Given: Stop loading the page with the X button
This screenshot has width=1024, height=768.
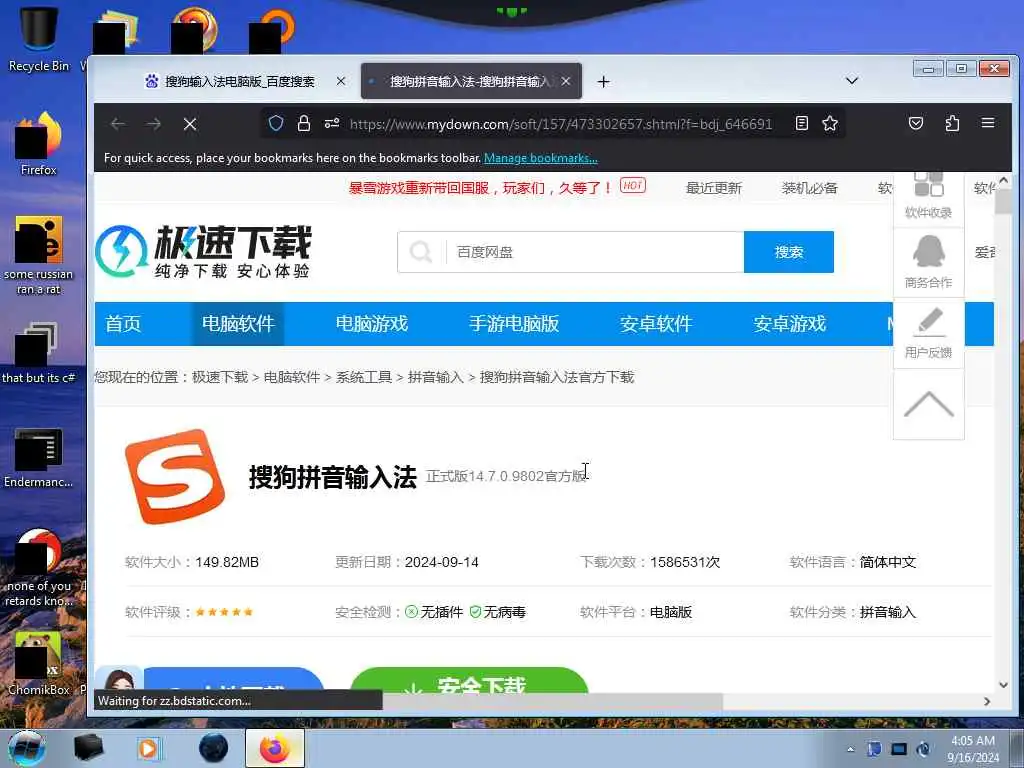Looking at the screenshot, I should (x=190, y=124).
